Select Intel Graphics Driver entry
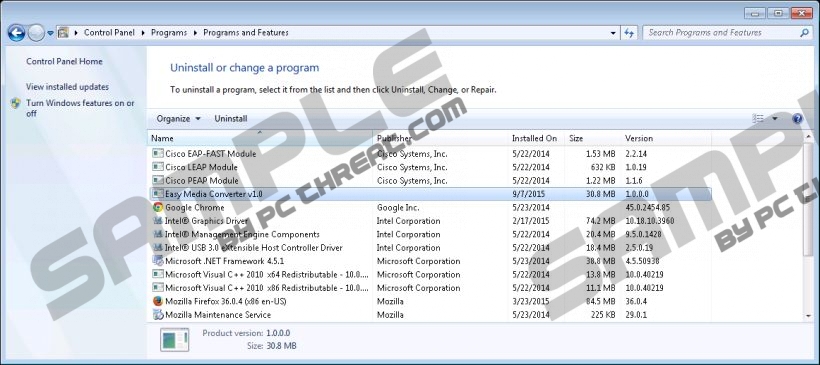Viewport: 820px width, 365px height. (430, 221)
